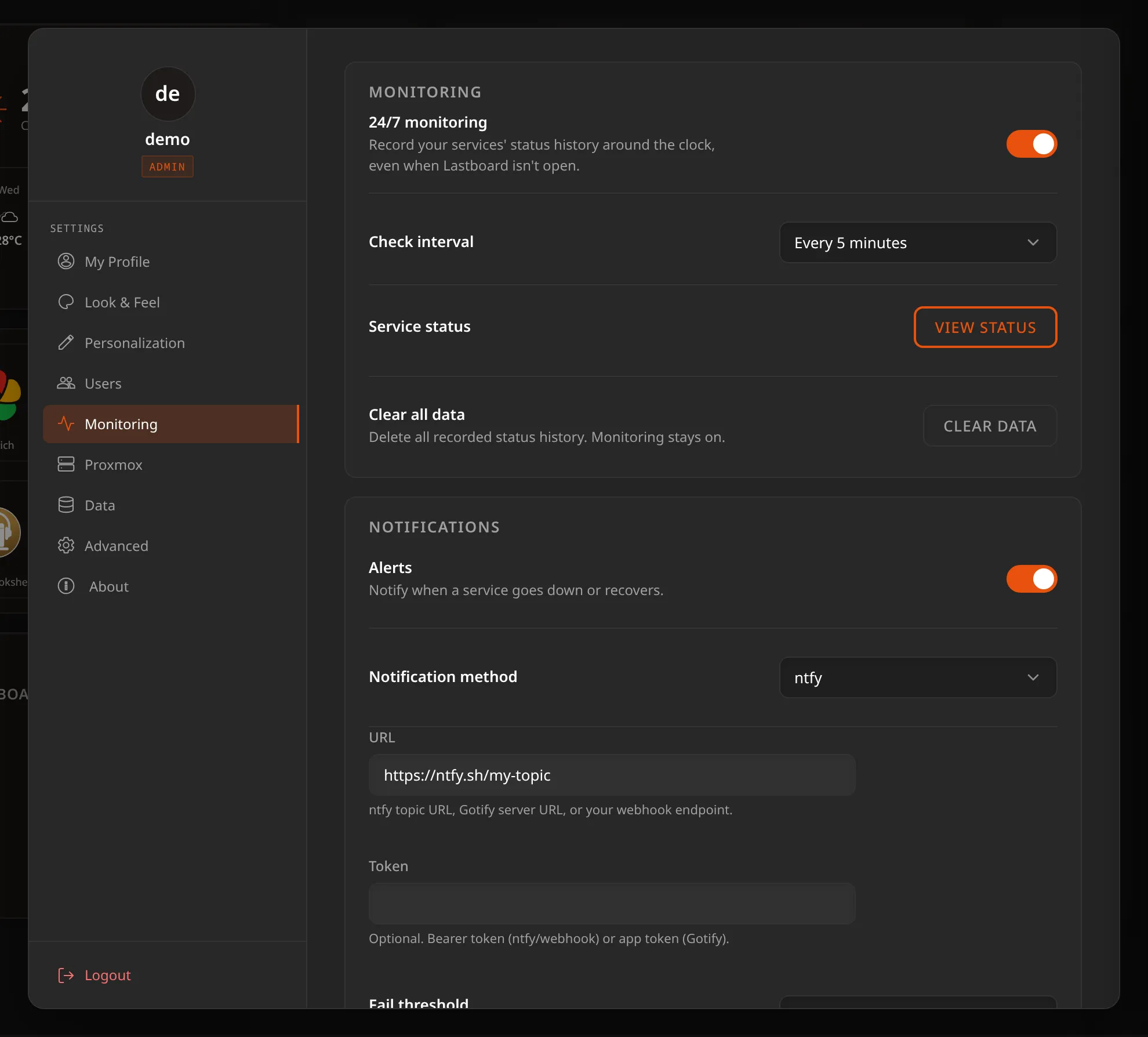Focus the ntfy URL input field
Image resolution: width=1148 pixels, height=1037 pixels.
612,775
